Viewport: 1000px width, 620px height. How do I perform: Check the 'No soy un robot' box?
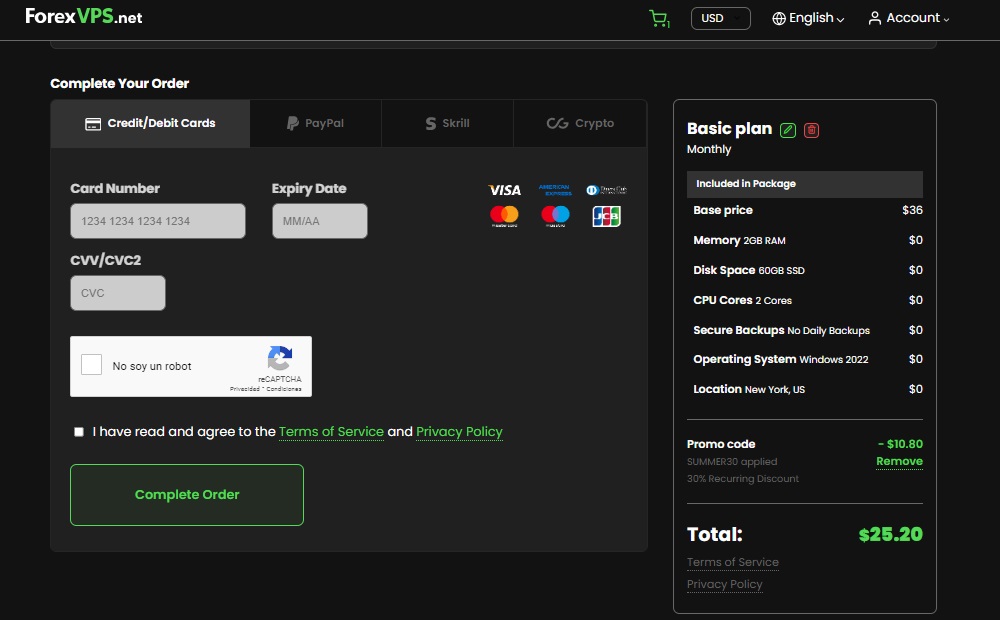92,365
